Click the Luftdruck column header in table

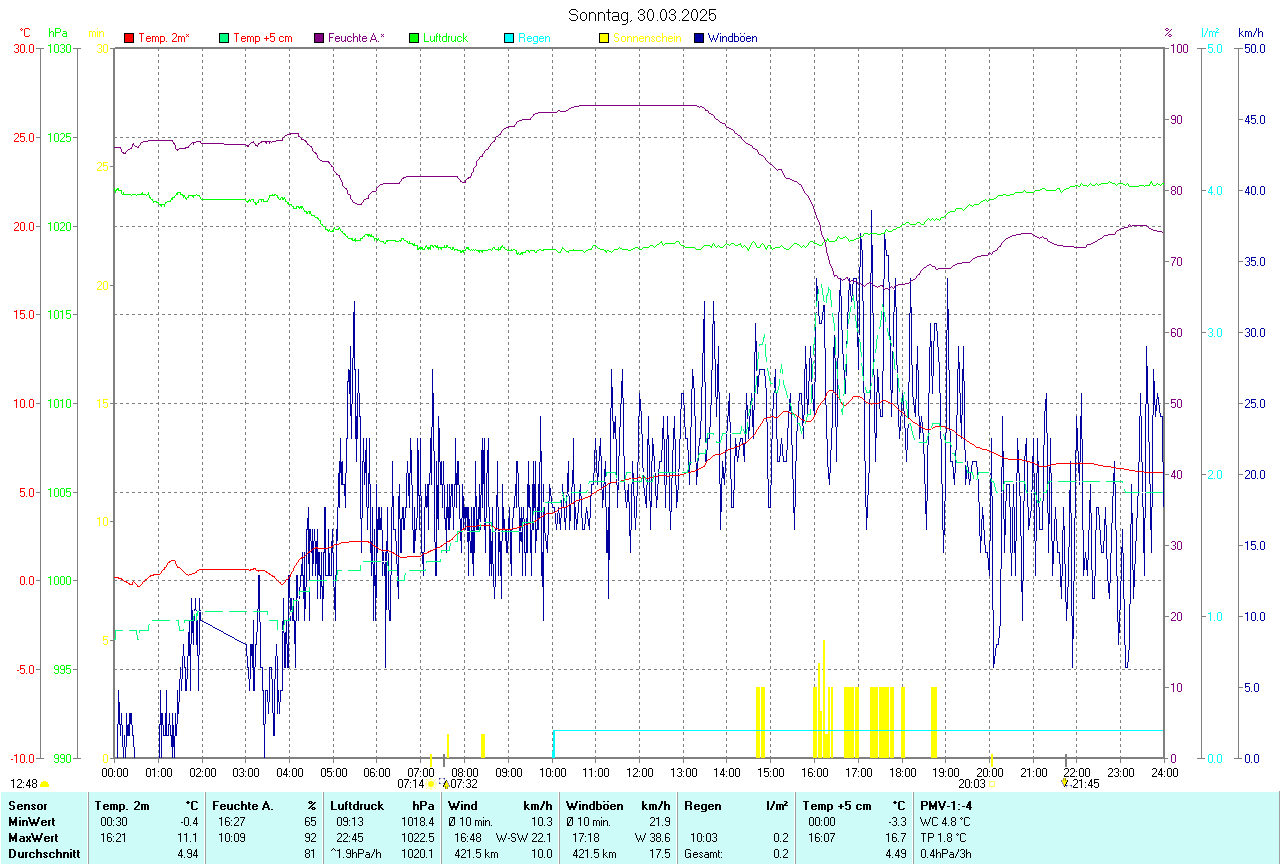click(x=357, y=805)
